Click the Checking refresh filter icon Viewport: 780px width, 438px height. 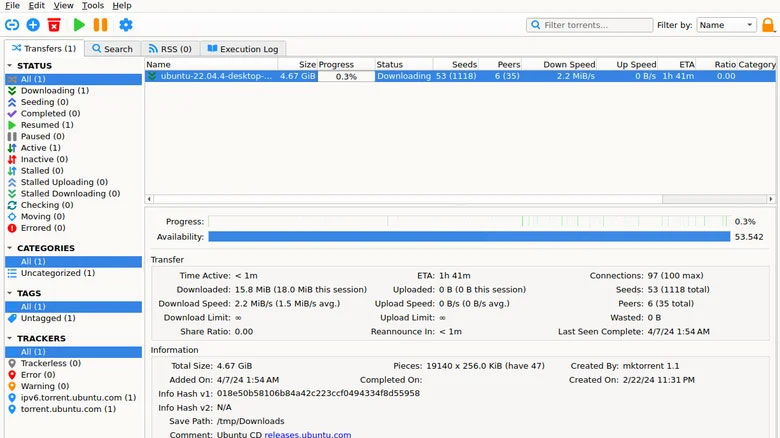pyautogui.click(x=12, y=205)
